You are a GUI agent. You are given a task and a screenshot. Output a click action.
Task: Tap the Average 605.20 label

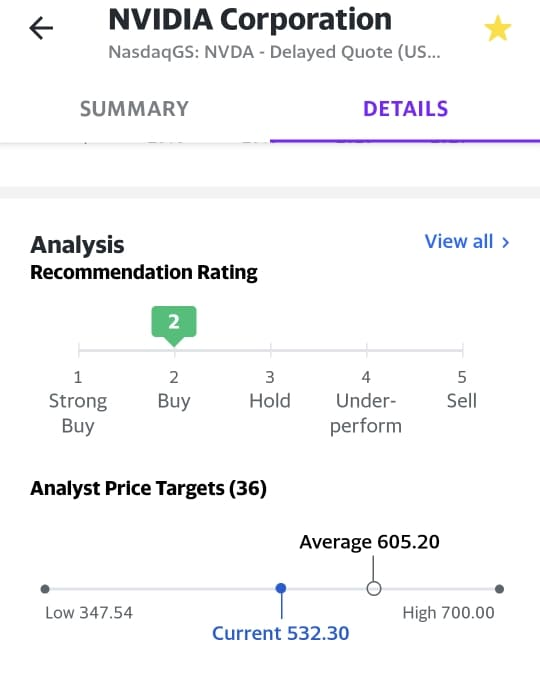click(x=369, y=542)
